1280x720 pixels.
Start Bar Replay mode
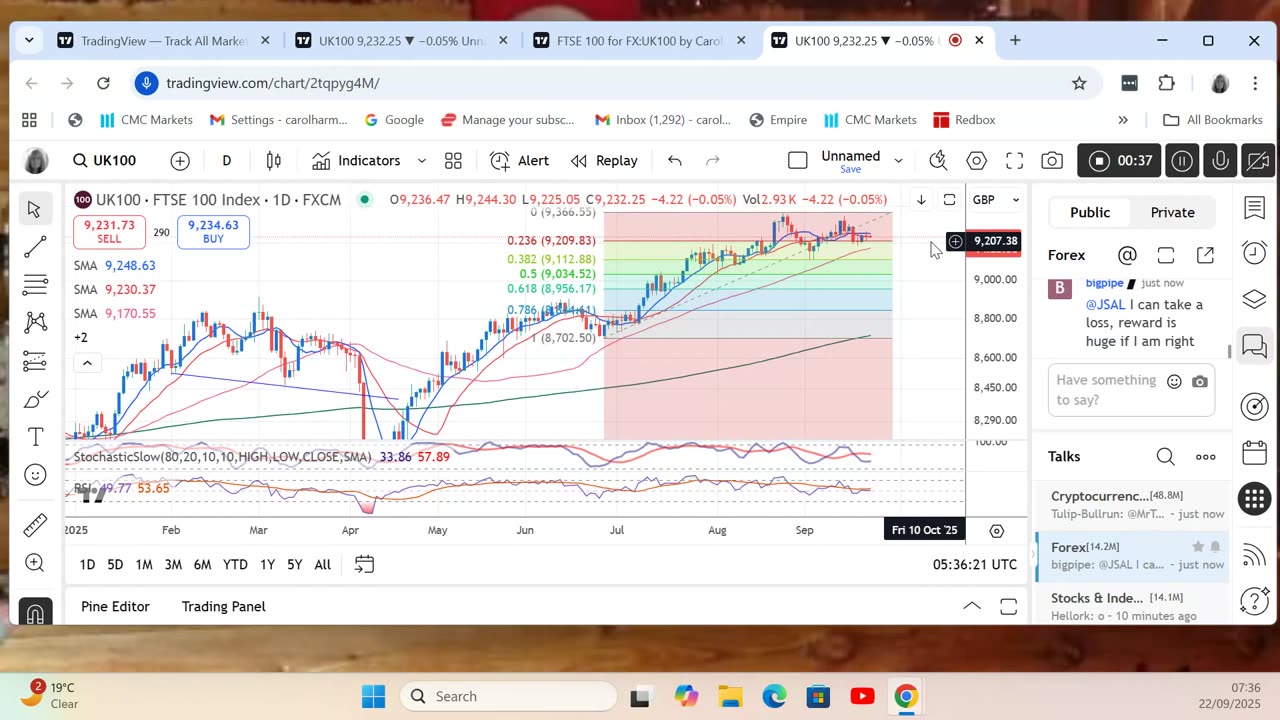click(x=604, y=161)
